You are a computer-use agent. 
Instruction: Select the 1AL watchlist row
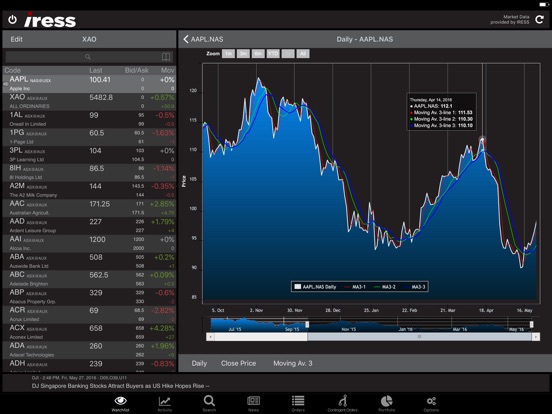coord(89,119)
